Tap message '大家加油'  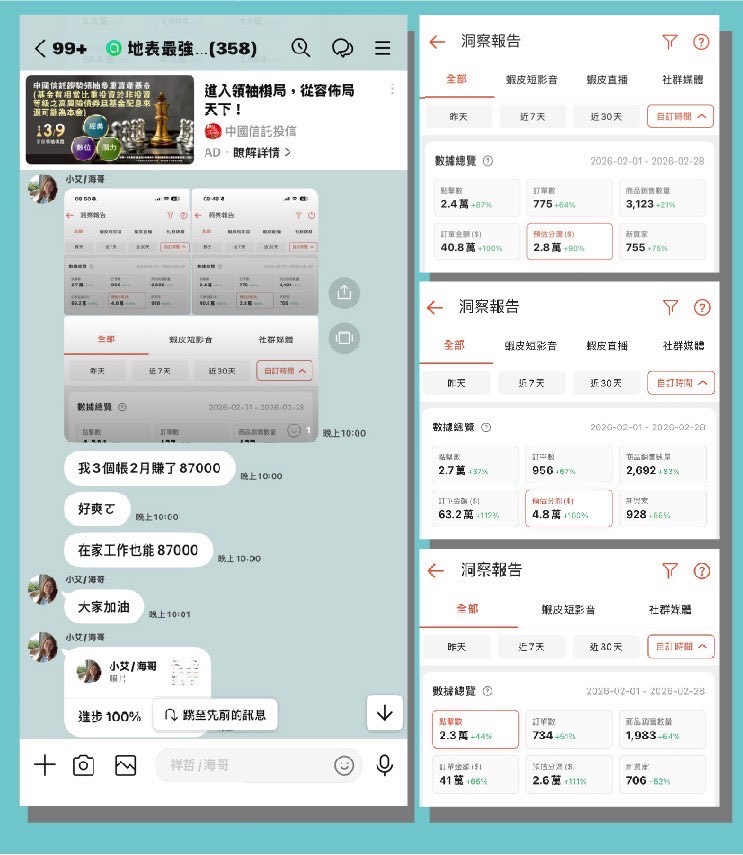coord(104,607)
